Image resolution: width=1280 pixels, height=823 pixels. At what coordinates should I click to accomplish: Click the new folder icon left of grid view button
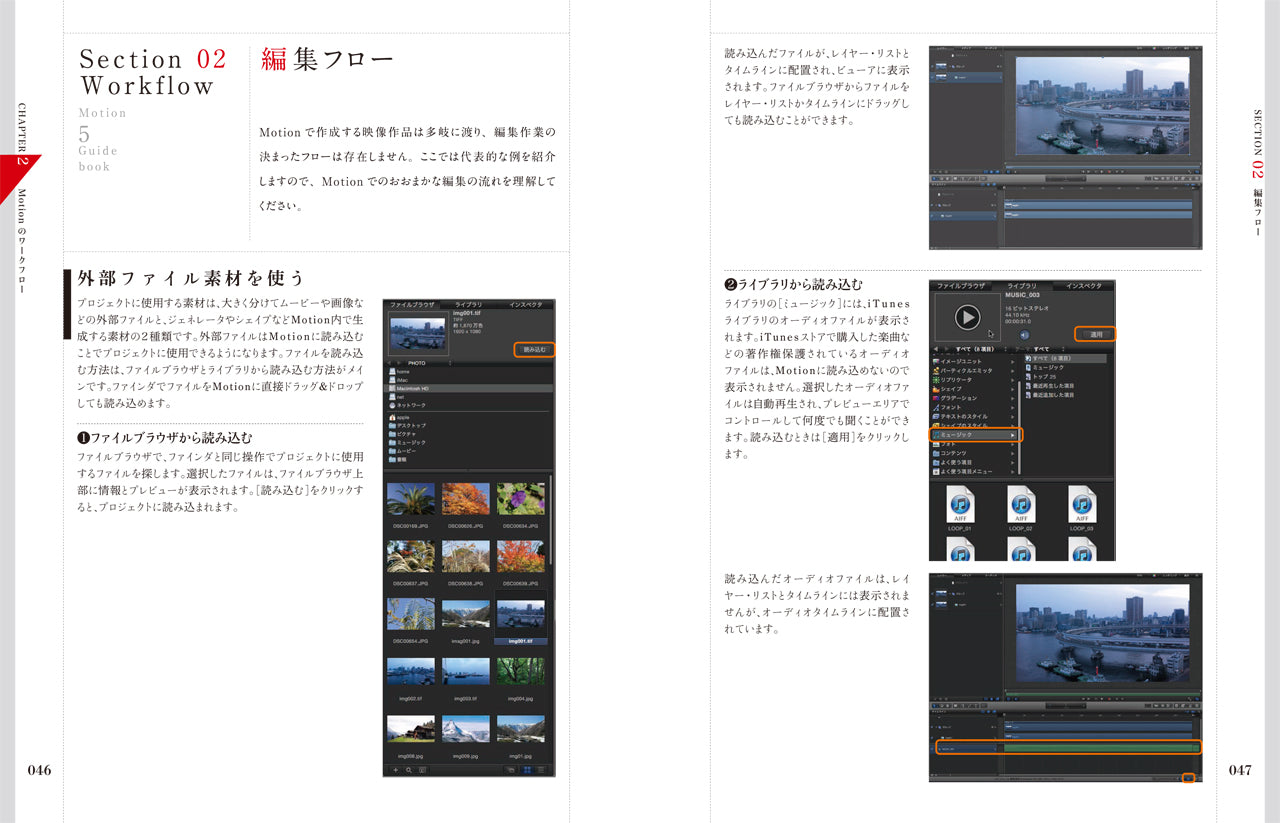511,770
